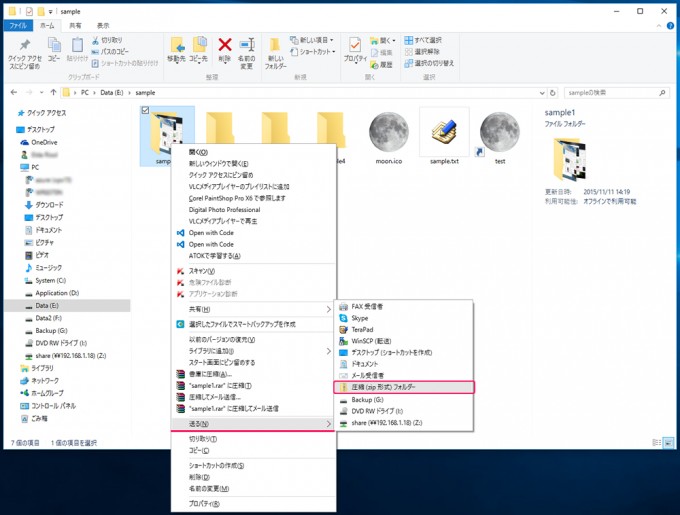Select first Open with Code entry
This screenshot has width=680, height=515.
253,233
